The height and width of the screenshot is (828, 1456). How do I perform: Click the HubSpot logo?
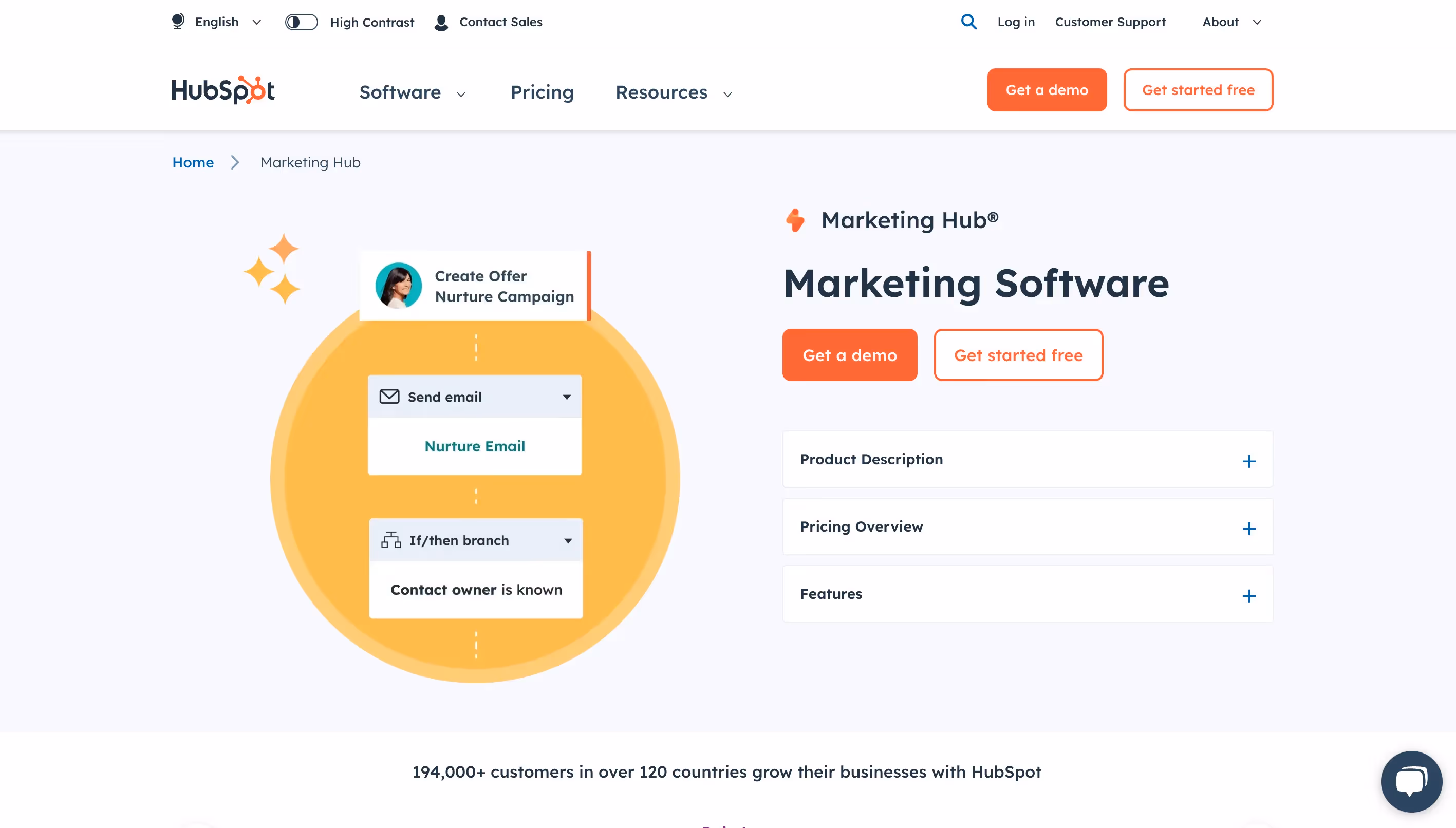pyautogui.click(x=223, y=90)
